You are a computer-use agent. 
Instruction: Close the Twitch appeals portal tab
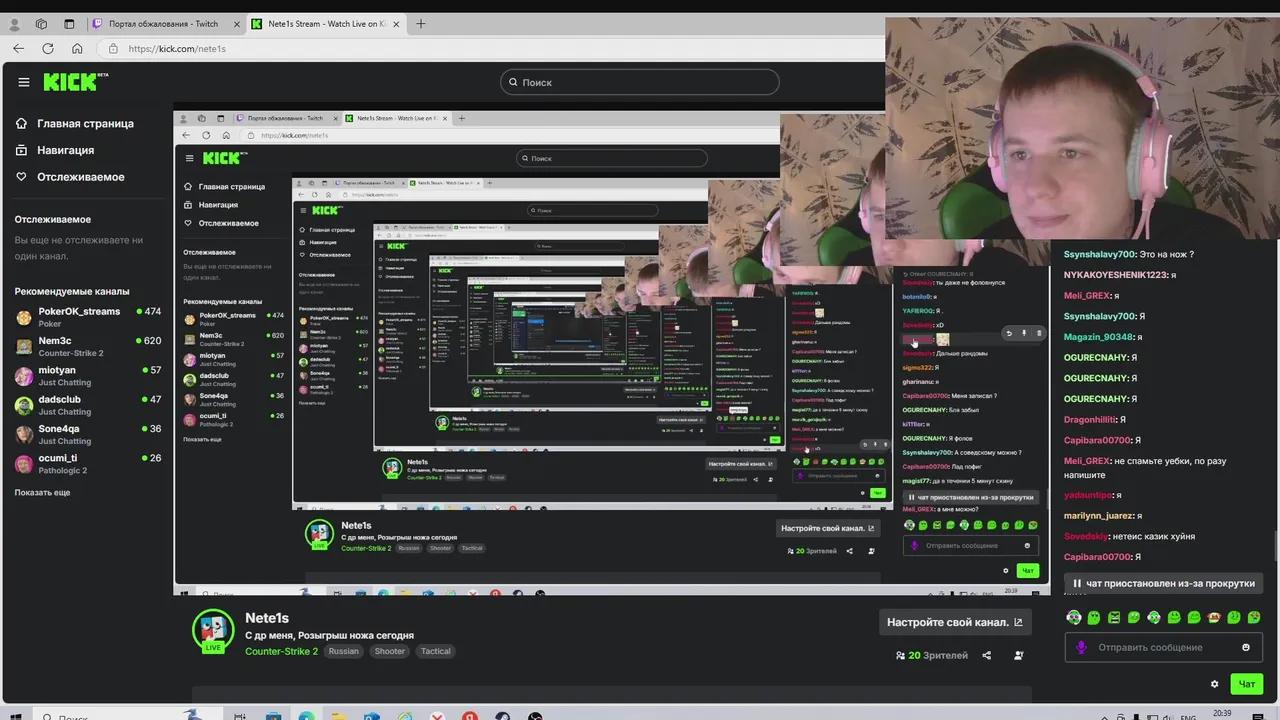tap(237, 24)
